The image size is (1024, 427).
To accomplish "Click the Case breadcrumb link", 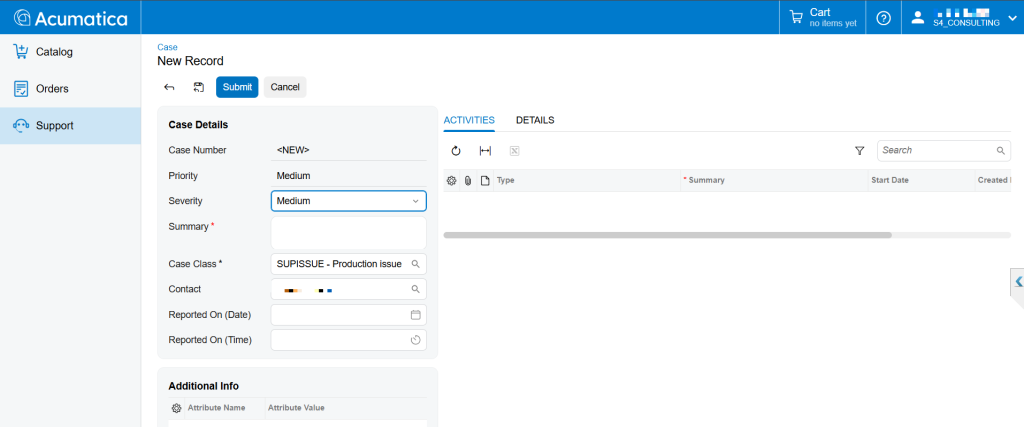I will tap(167, 47).
